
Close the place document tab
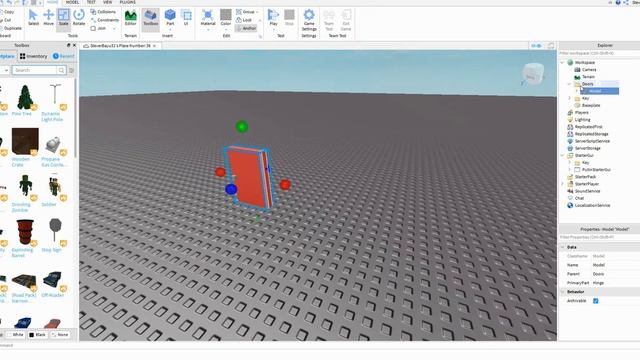[155, 46]
